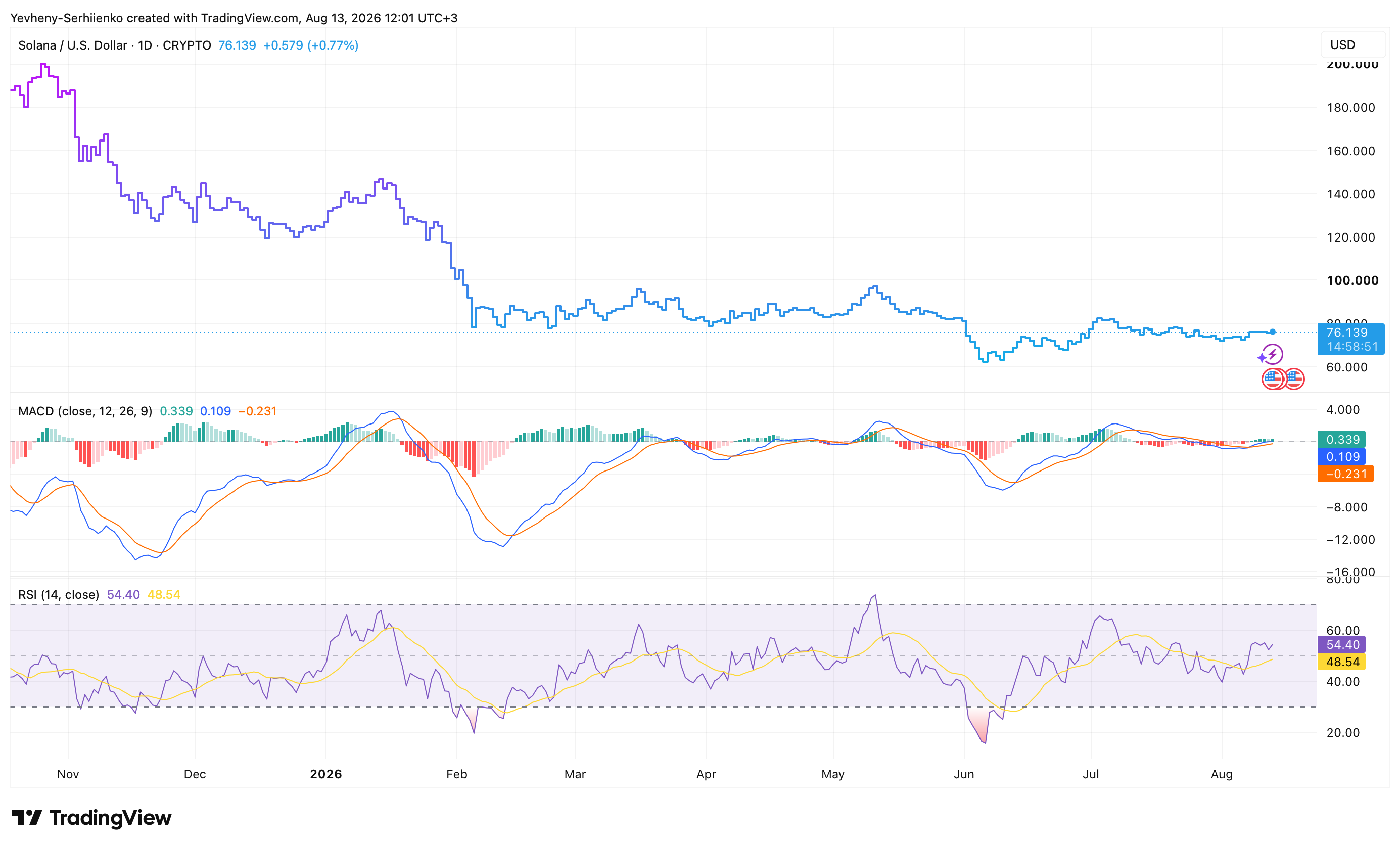
Task: Click the Jun label on the time axis
Action: tap(964, 774)
